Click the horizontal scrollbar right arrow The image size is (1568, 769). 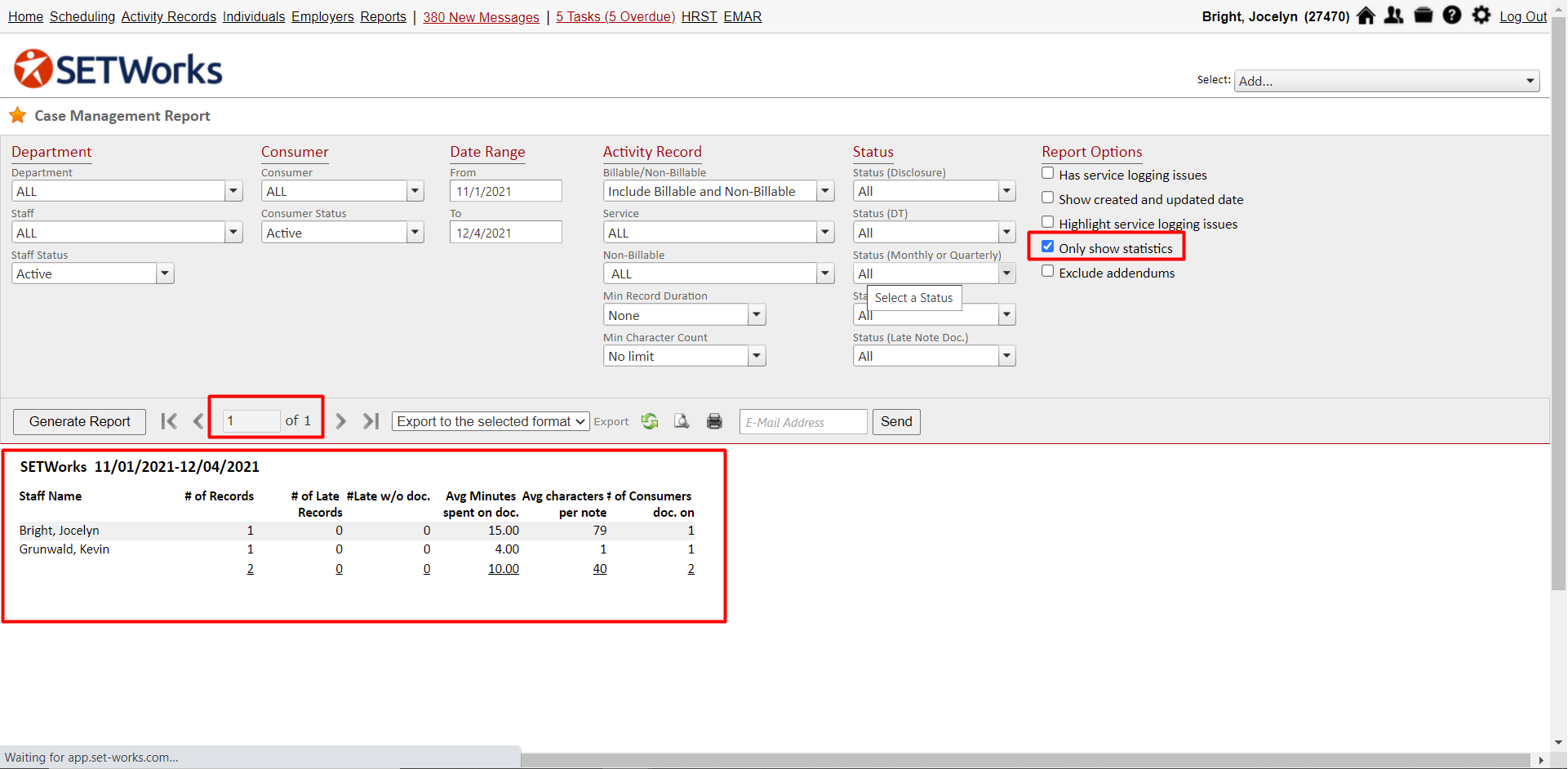(1541, 760)
